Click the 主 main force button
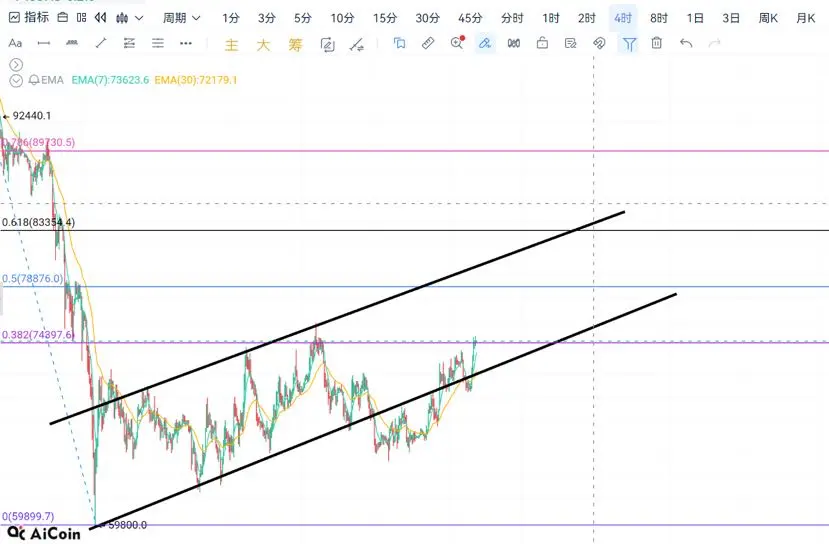This screenshot has height=544, width=829. click(x=231, y=44)
